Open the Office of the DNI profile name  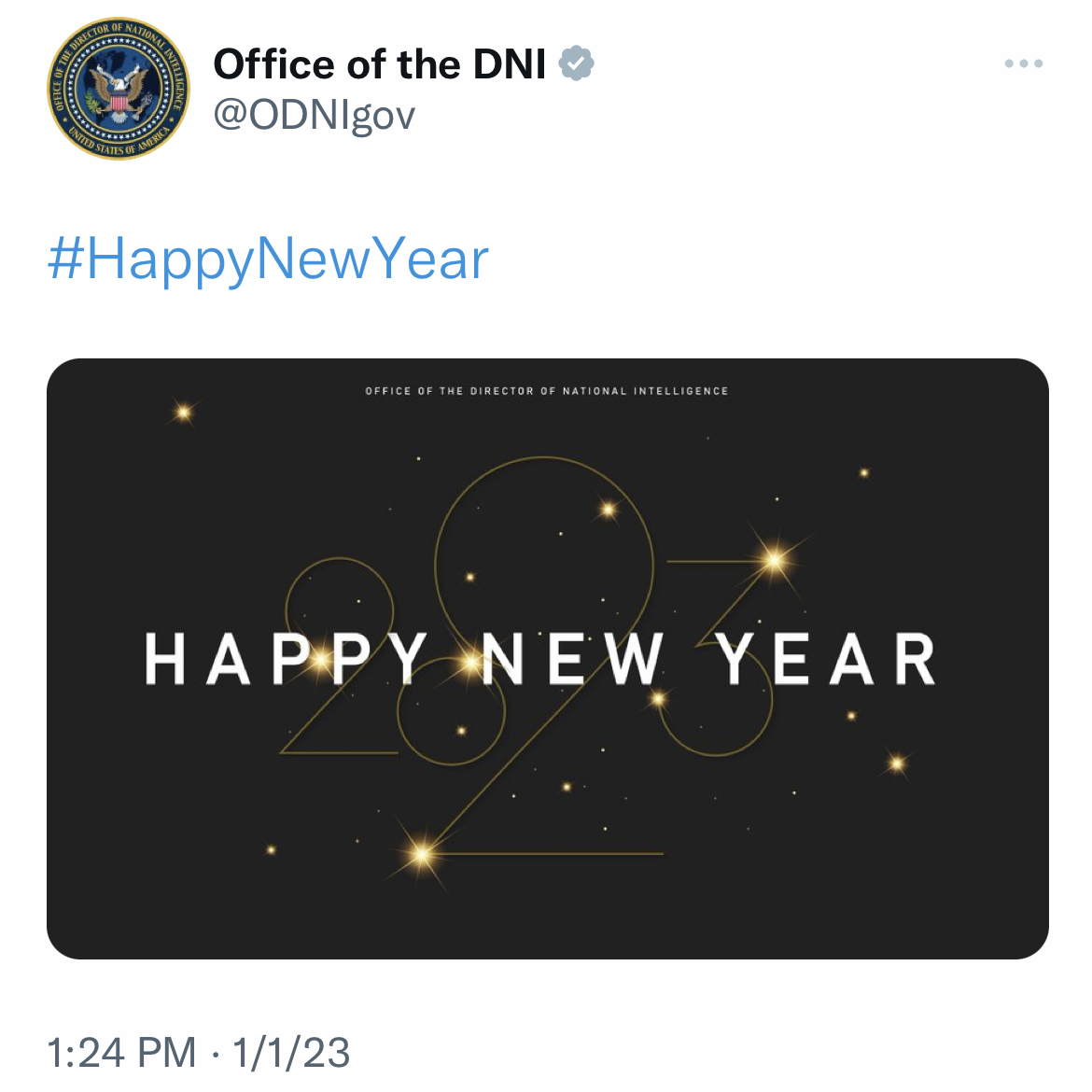(379, 64)
